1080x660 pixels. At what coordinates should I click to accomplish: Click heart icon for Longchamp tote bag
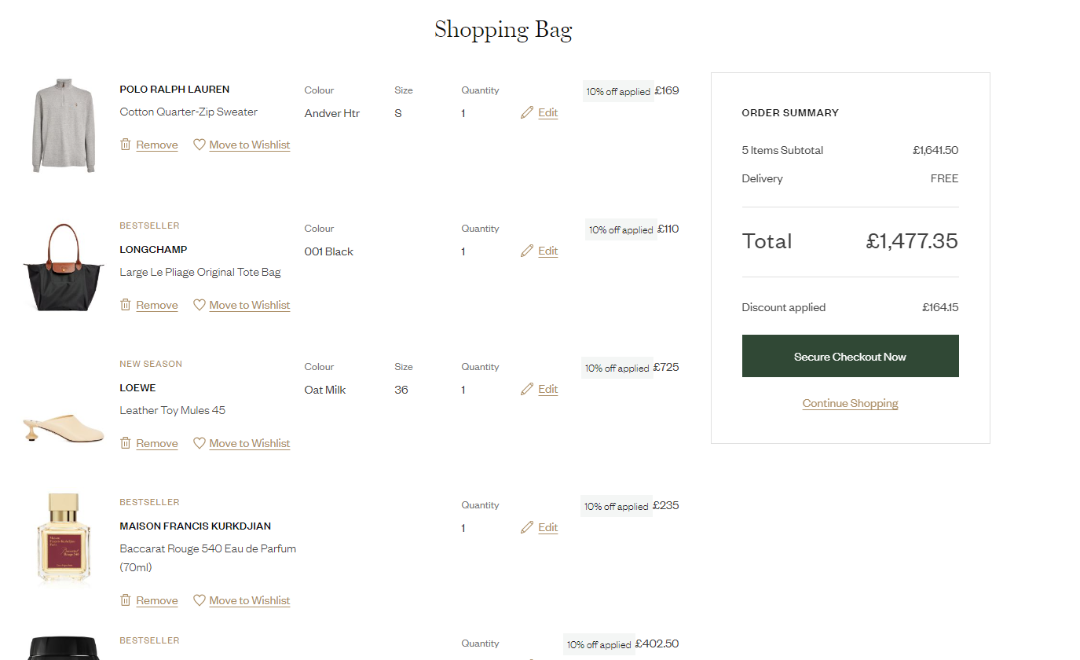pyautogui.click(x=199, y=305)
